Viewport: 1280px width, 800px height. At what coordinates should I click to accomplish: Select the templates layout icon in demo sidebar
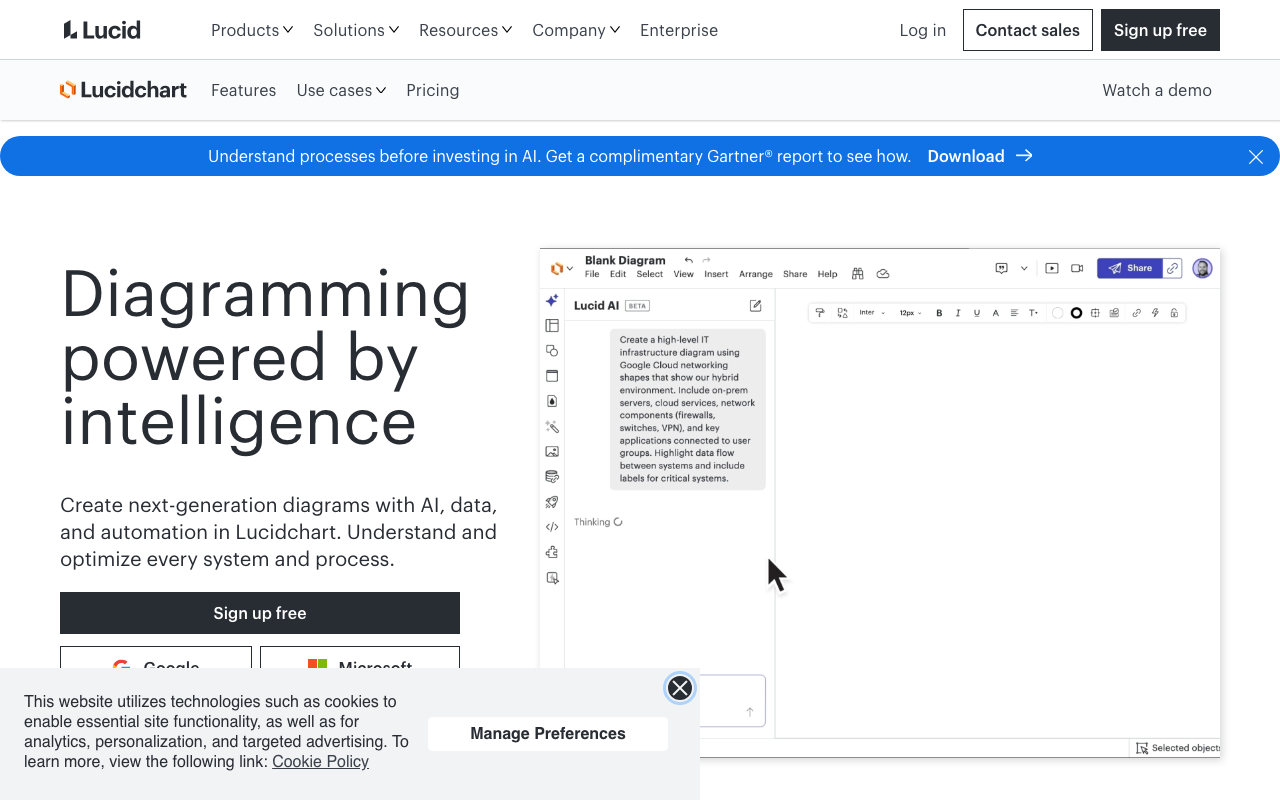[x=552, y=325]
